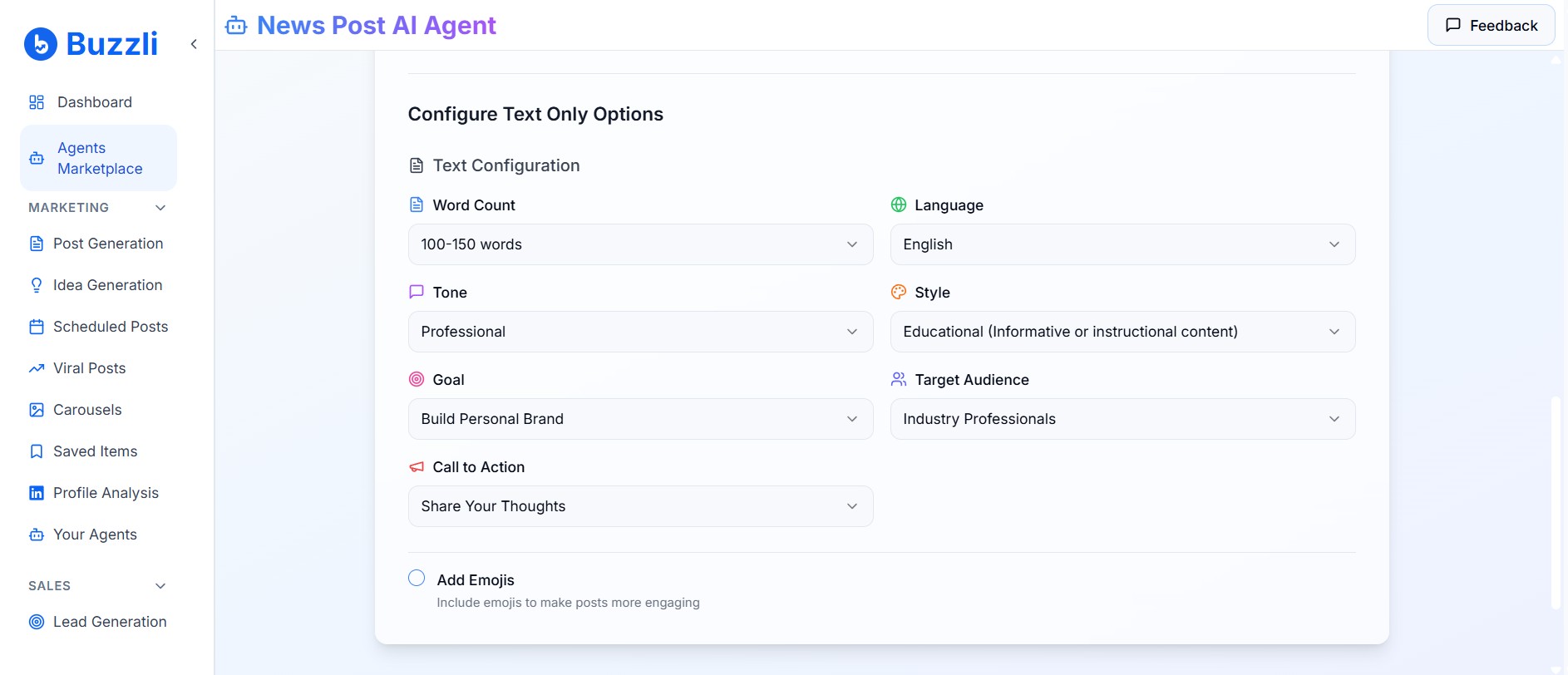Click the Saved Items bookmark icon
The width and height of the screenshot is (1568, 675).
click(37, 451)
